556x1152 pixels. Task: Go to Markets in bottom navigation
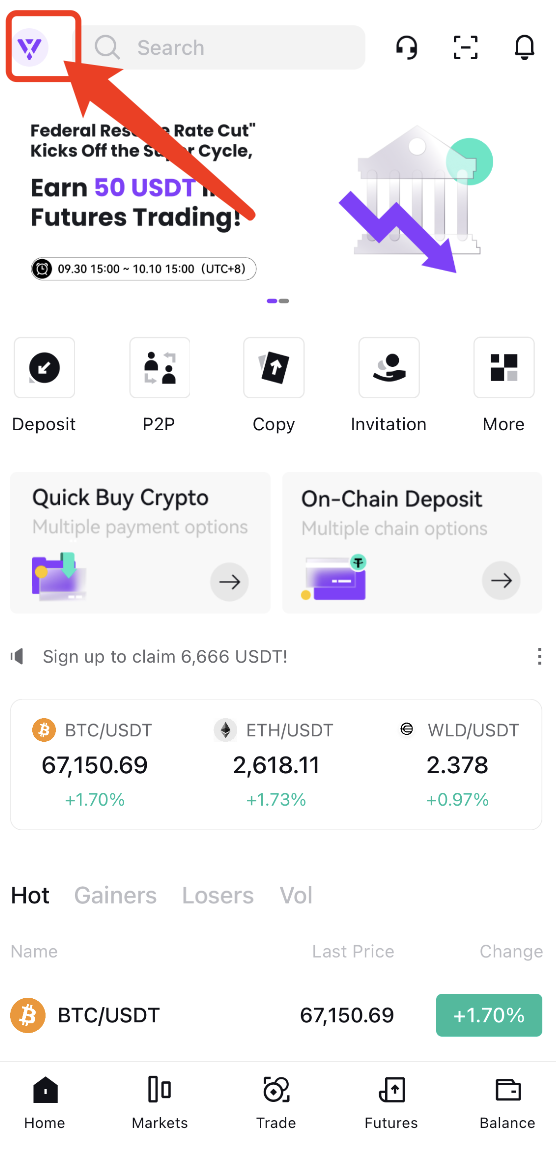coord(159,1104)
